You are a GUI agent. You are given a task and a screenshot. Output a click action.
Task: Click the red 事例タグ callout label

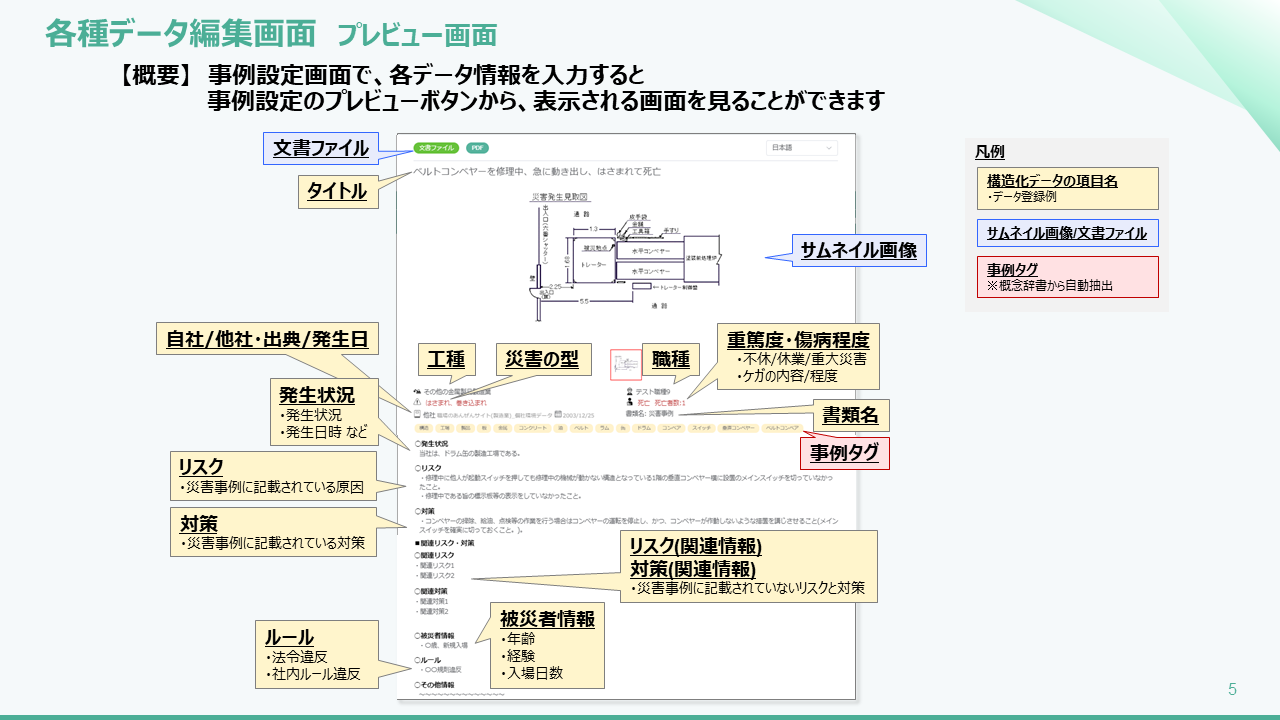[845, 453]
